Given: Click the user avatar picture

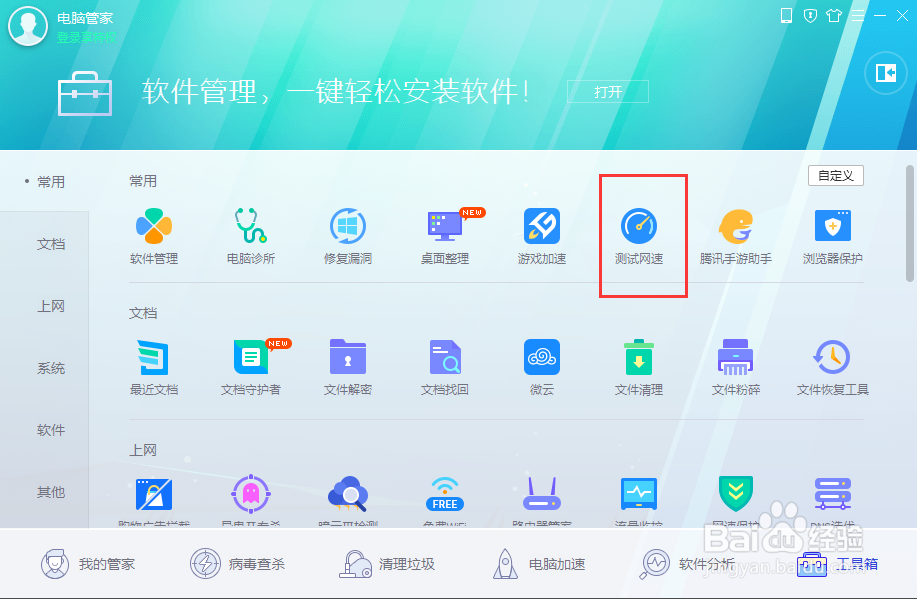Looking at the screenshot, I should point(27,26).
